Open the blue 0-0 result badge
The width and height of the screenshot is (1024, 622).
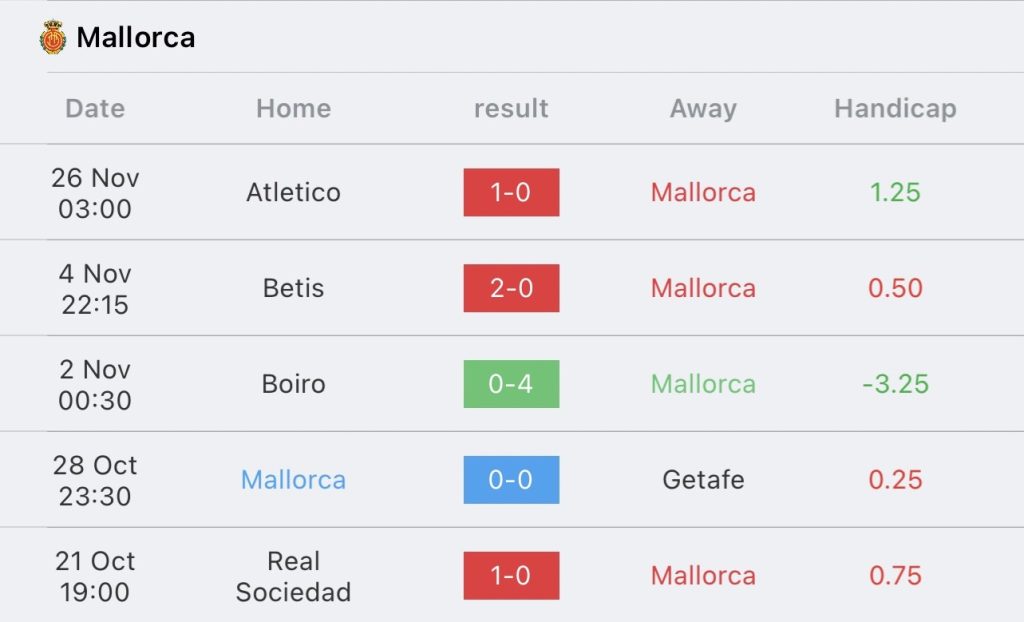[511, 480]
